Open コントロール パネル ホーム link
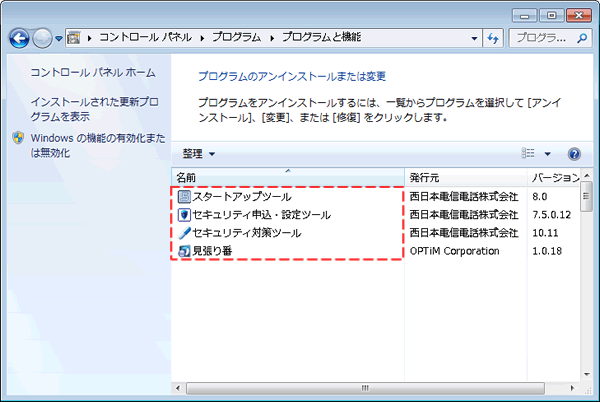This screenshot has height=402, width=600. [x=93, y=72]
